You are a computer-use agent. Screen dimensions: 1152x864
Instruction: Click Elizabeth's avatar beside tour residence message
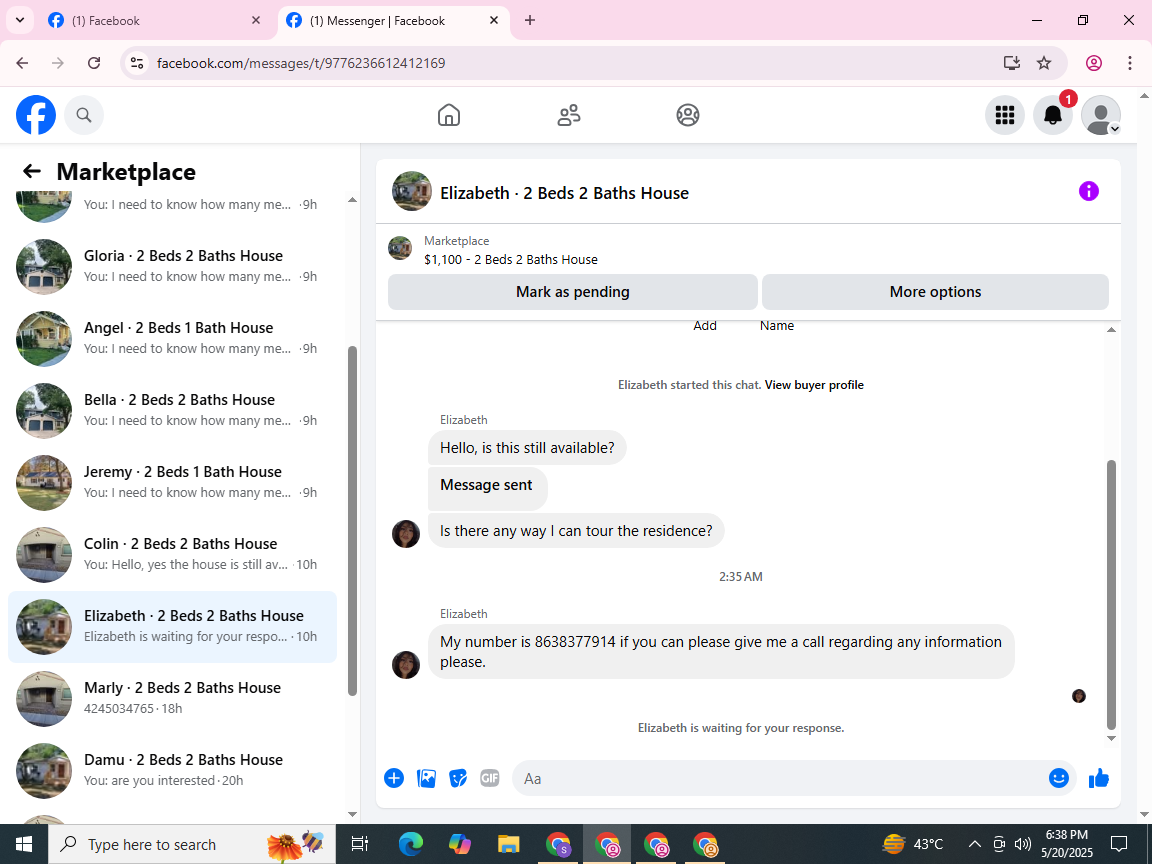[406, 533]
